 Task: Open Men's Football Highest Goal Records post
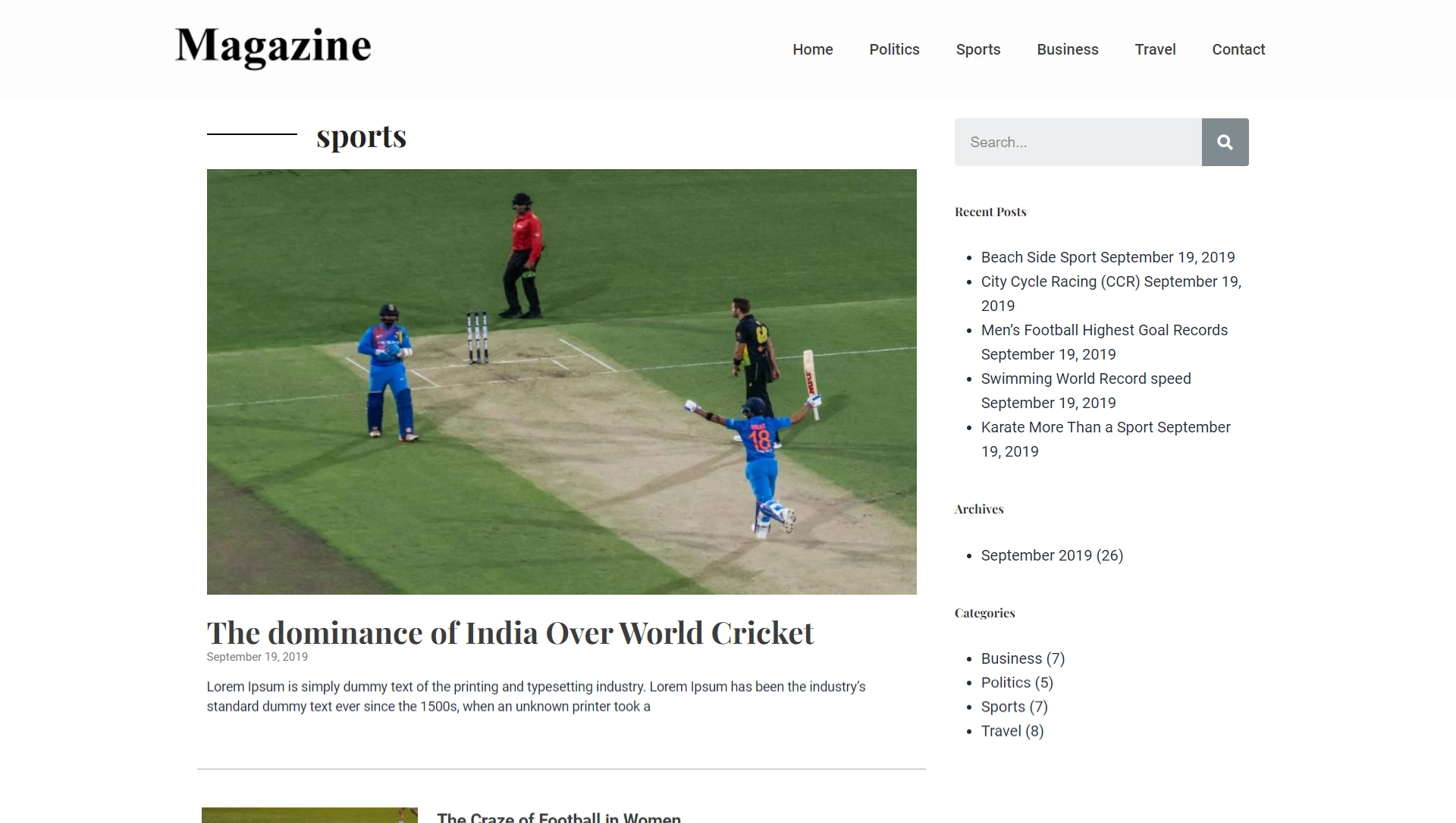click(x=1104, y=330)
